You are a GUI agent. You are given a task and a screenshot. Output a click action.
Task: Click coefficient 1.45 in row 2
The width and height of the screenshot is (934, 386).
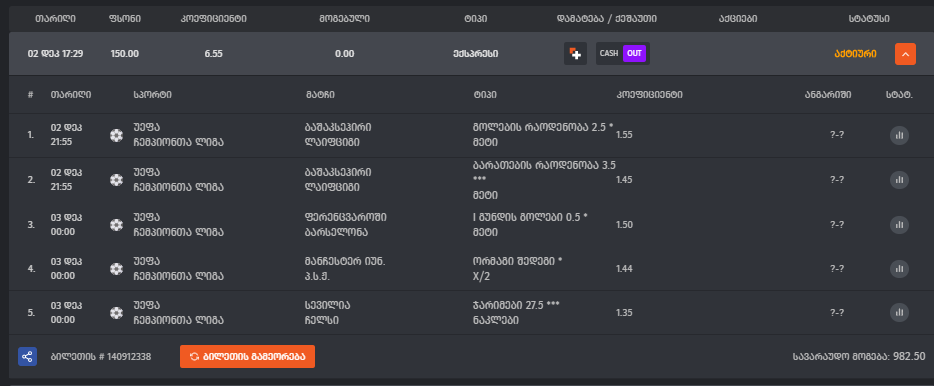point(624,180)
